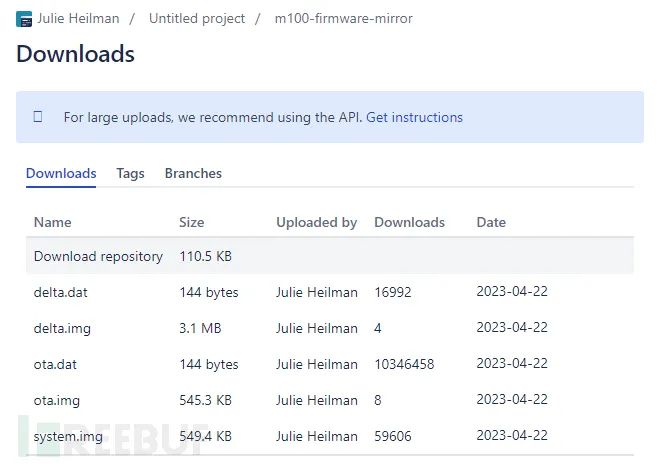Click the Name column header
The image size is (657, 464).
point(53,222)
